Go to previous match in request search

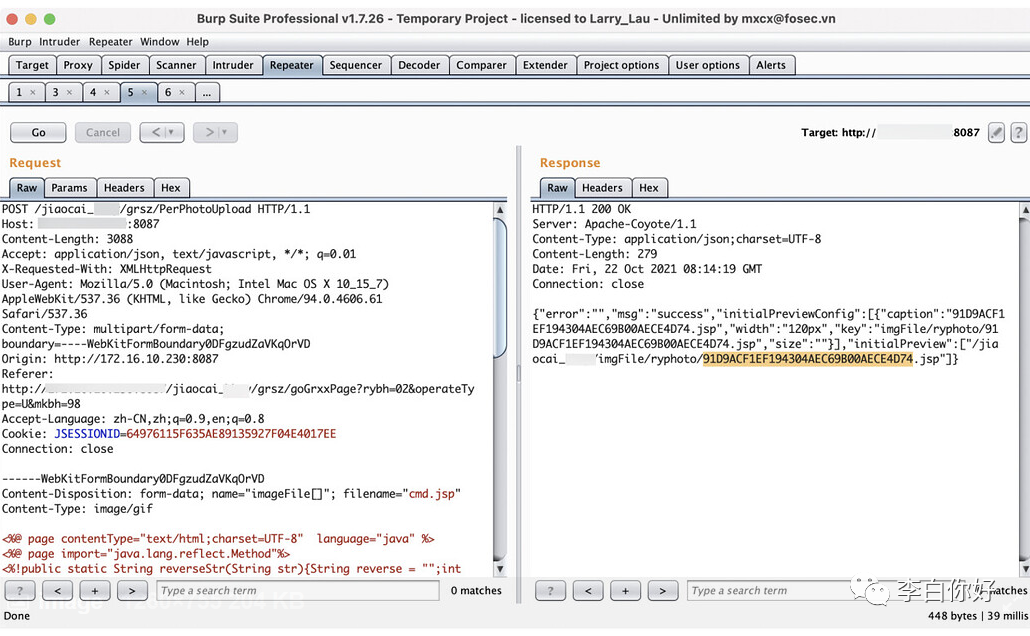[58, 591]
